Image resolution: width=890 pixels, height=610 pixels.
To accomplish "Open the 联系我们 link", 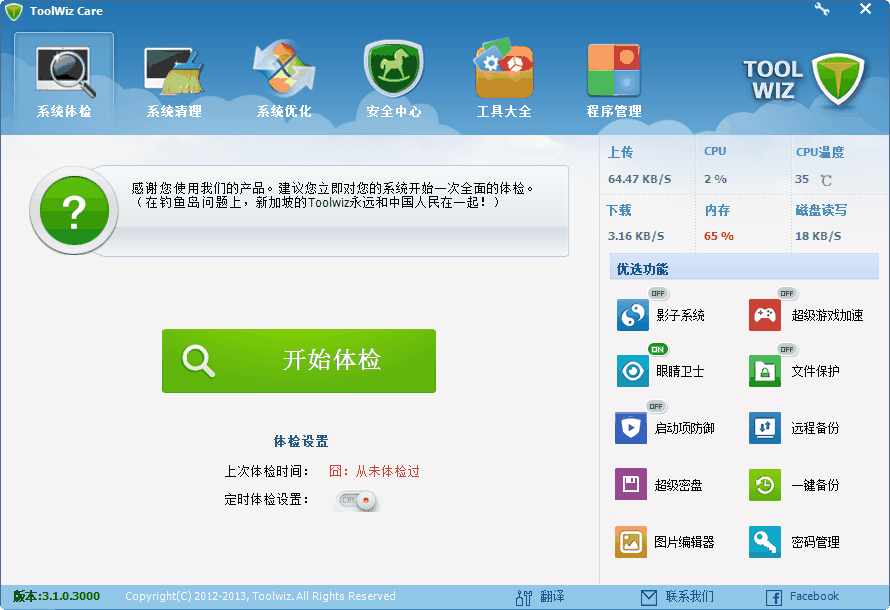I will coord(690,596).
